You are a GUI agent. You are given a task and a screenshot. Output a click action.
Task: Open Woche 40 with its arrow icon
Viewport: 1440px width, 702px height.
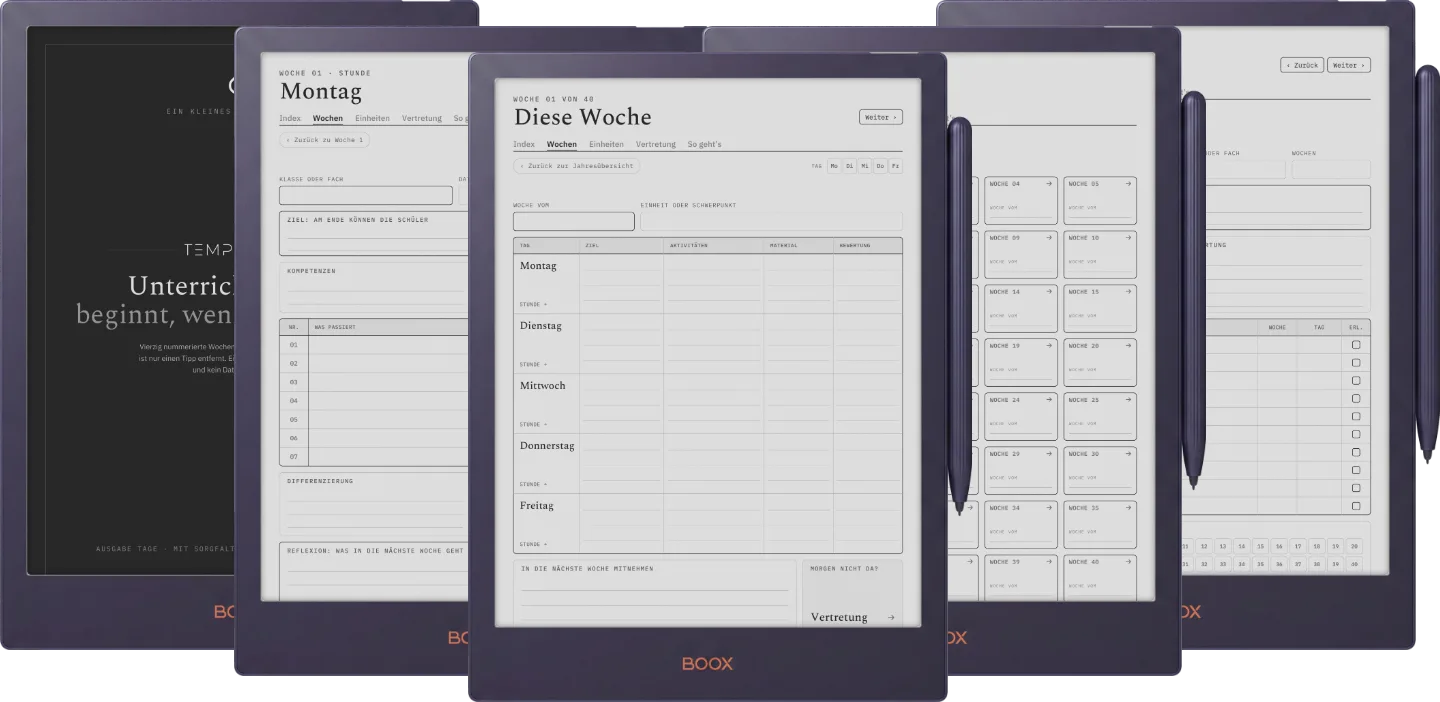[1128, 561]
